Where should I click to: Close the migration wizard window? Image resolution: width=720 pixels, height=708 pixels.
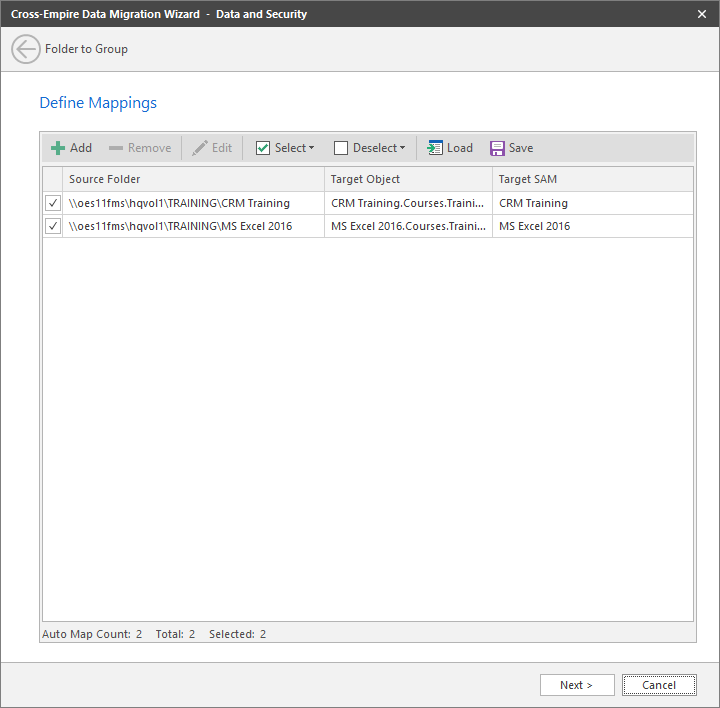click(x=702, y=14)
